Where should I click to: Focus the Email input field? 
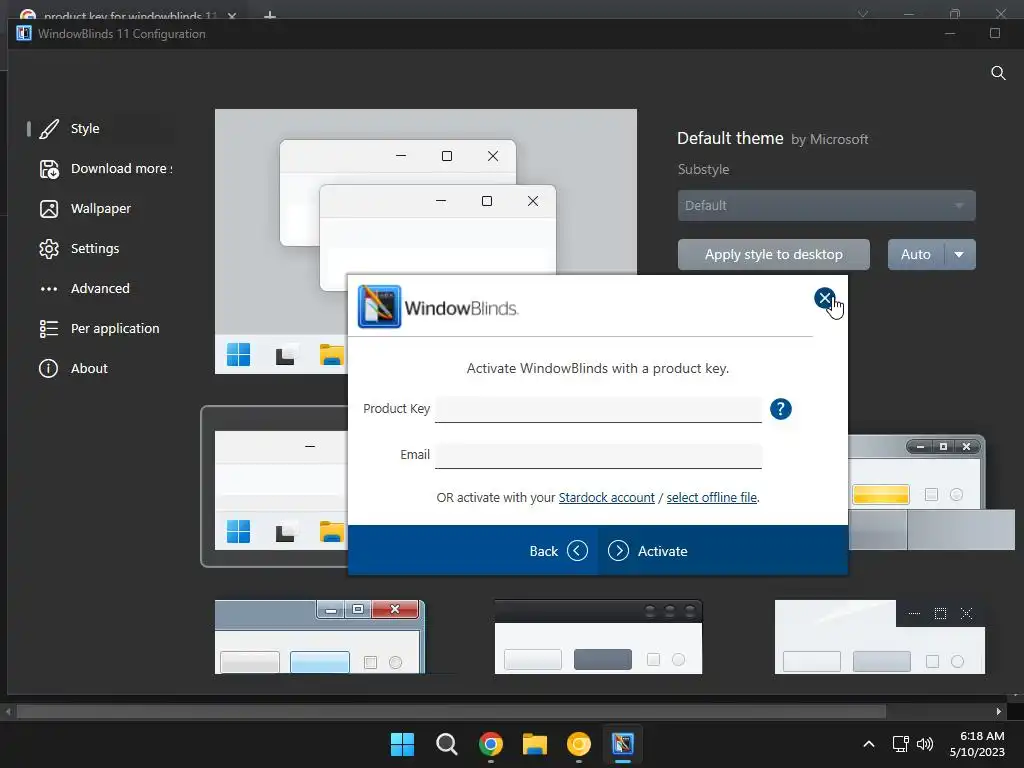(x=598, y=455)
